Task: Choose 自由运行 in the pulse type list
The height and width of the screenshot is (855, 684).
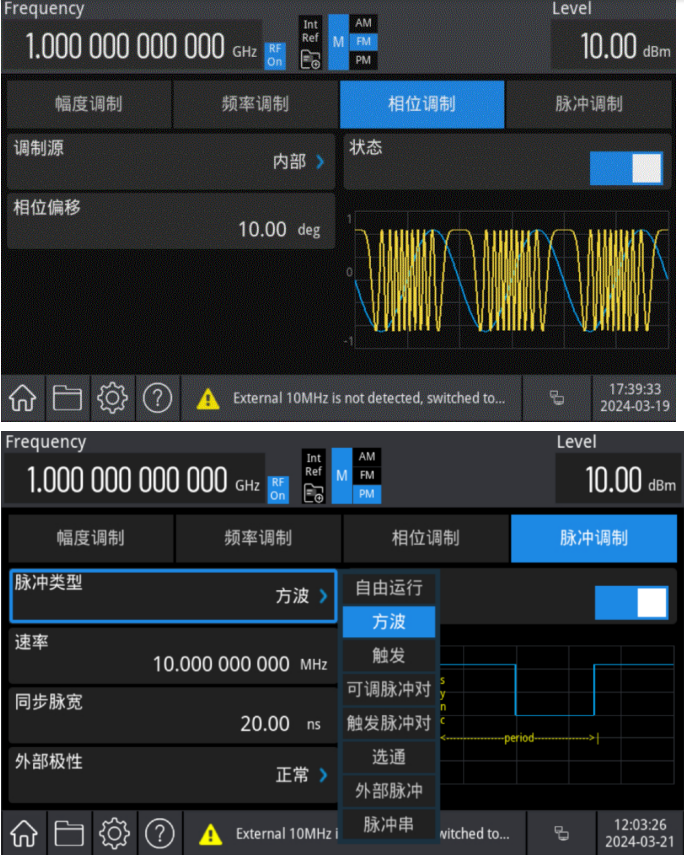Action: click(x=389, y=588)
